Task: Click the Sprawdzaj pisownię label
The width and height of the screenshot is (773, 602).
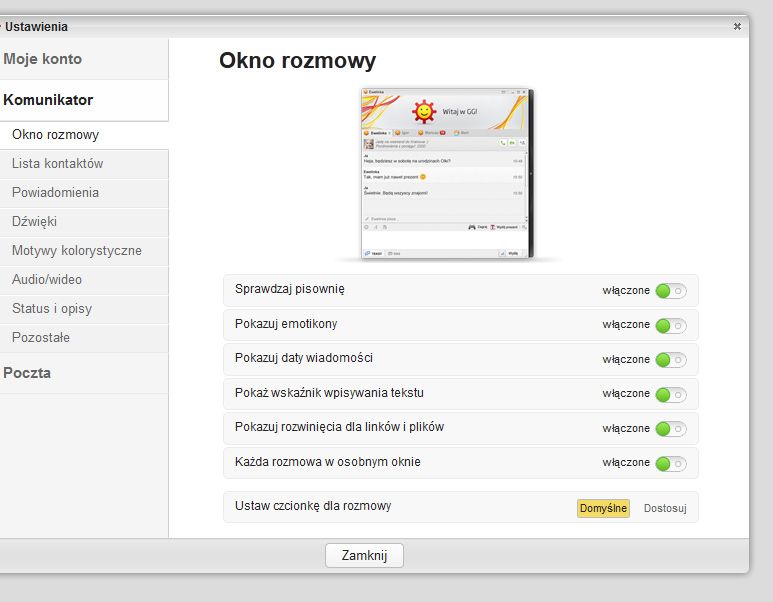Action: [290, 289]
